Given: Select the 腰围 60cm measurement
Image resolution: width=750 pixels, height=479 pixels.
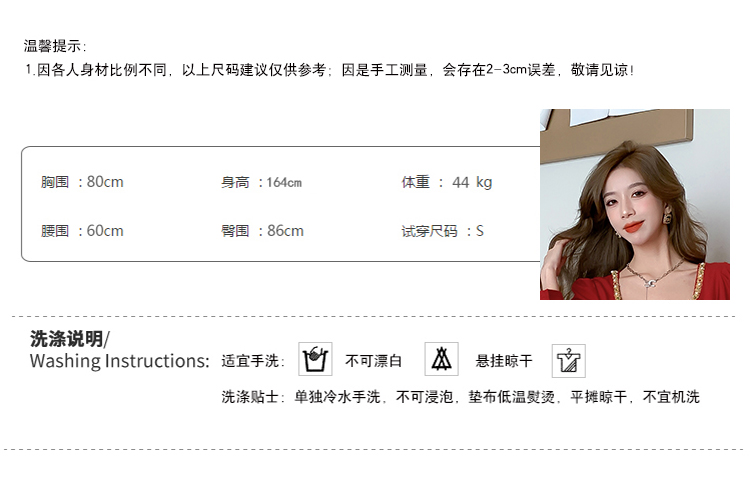Looking at the screenshot, I should (82, 231).
